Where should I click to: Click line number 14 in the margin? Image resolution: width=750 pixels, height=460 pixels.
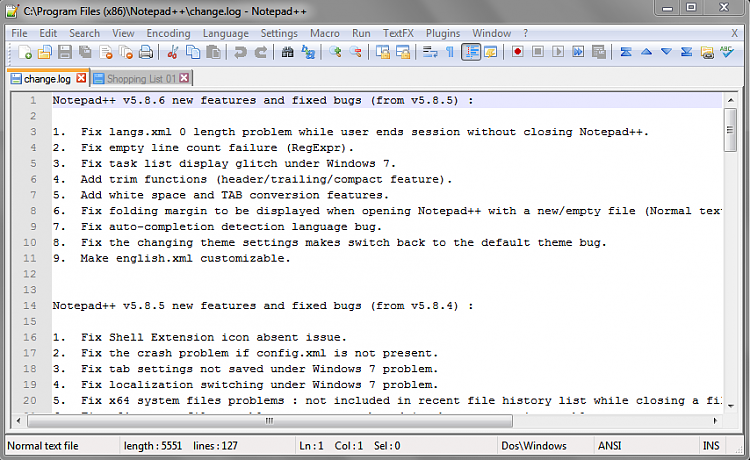[x=30, y=305]
